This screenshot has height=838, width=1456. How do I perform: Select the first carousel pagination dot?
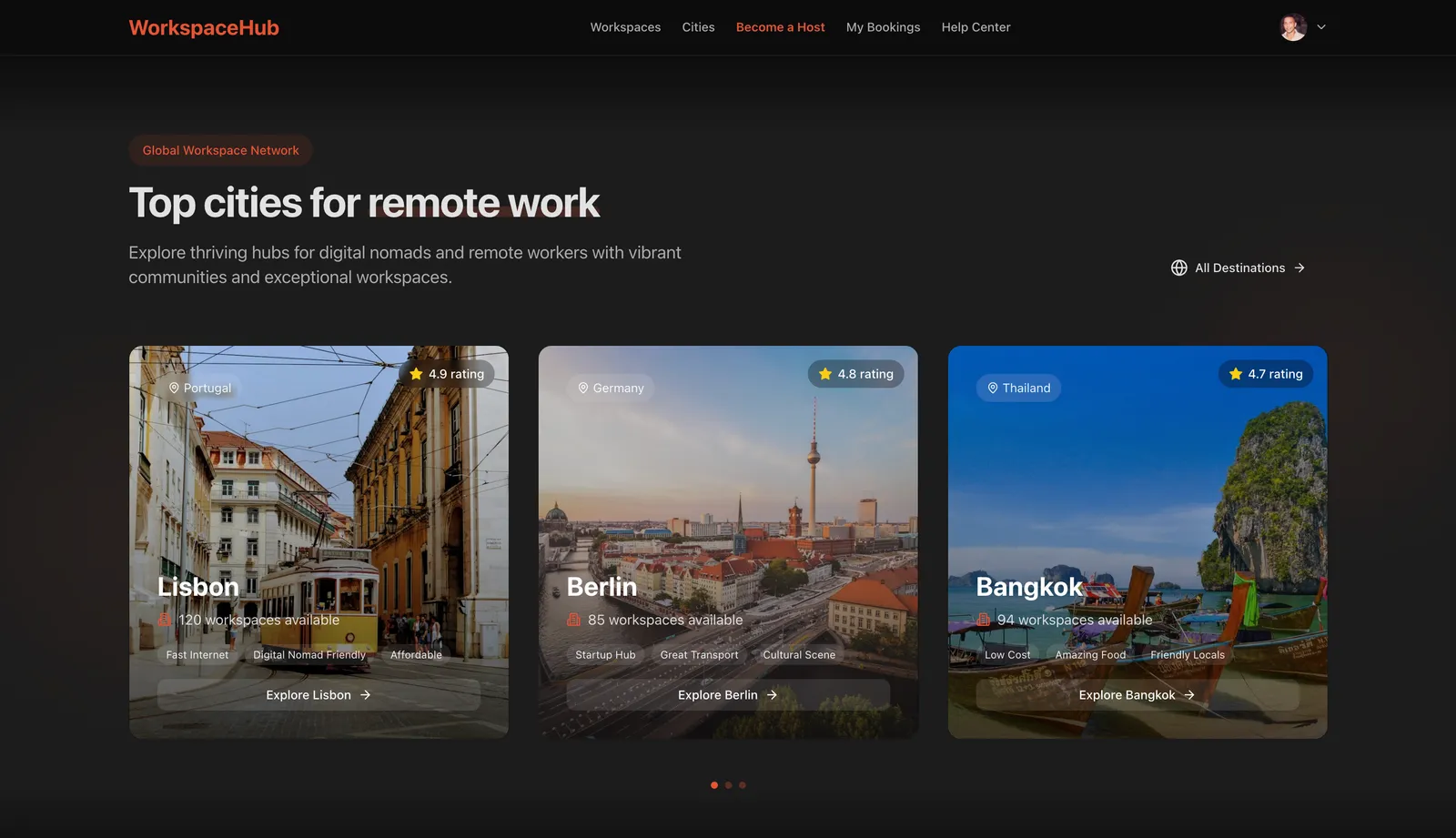(714, 785)
